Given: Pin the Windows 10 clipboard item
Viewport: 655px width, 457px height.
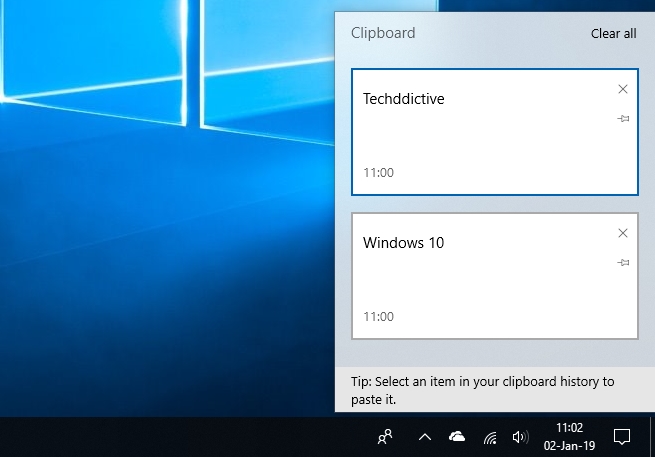Looking at the screenshot, I should point(623,262).
